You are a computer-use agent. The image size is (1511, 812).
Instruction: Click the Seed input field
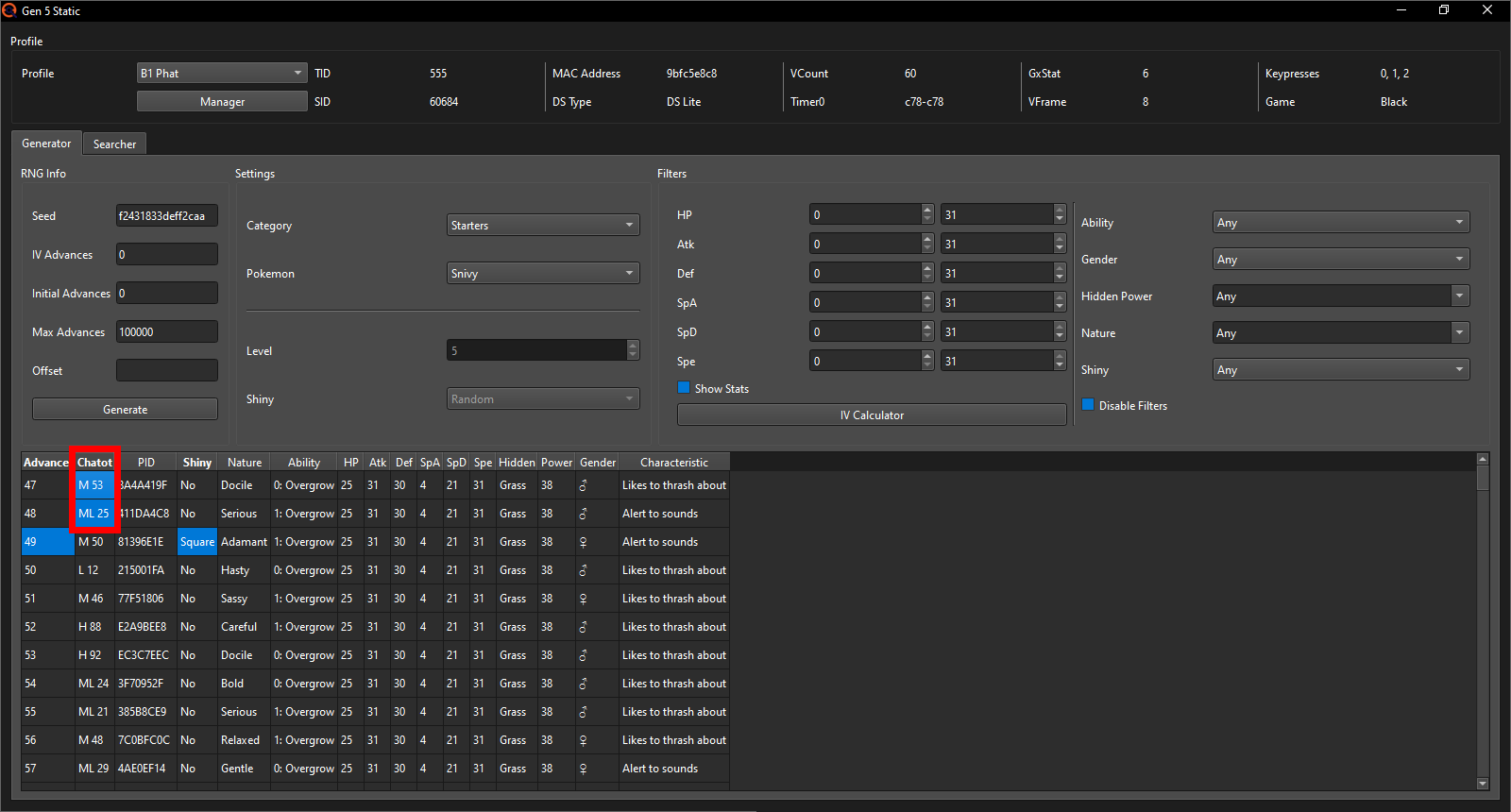click(x=166, y=216)
